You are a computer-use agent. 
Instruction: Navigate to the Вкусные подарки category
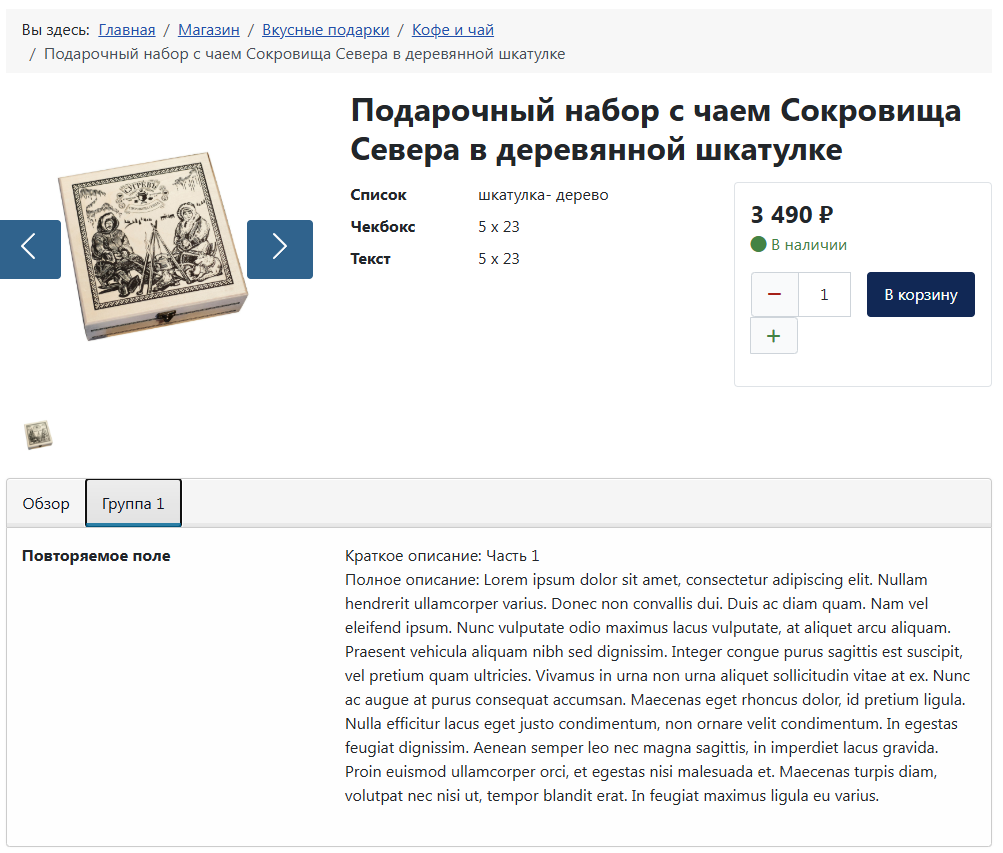[x=326, y=30]
